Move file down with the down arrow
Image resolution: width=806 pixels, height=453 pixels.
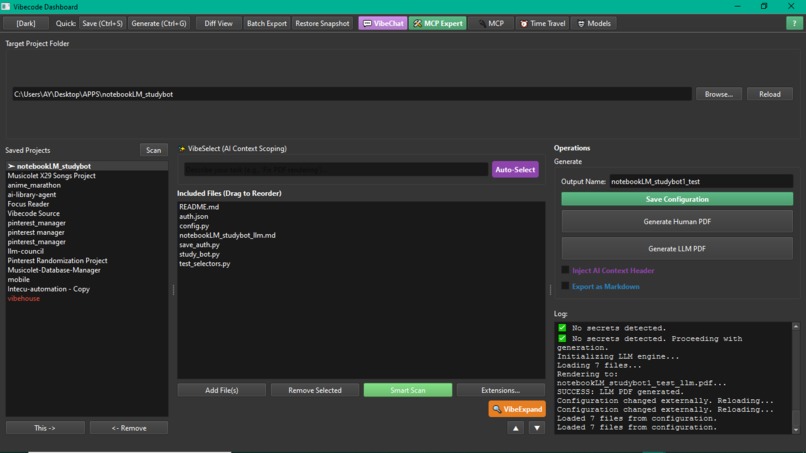pyautogui.click(x=537, y=428)
